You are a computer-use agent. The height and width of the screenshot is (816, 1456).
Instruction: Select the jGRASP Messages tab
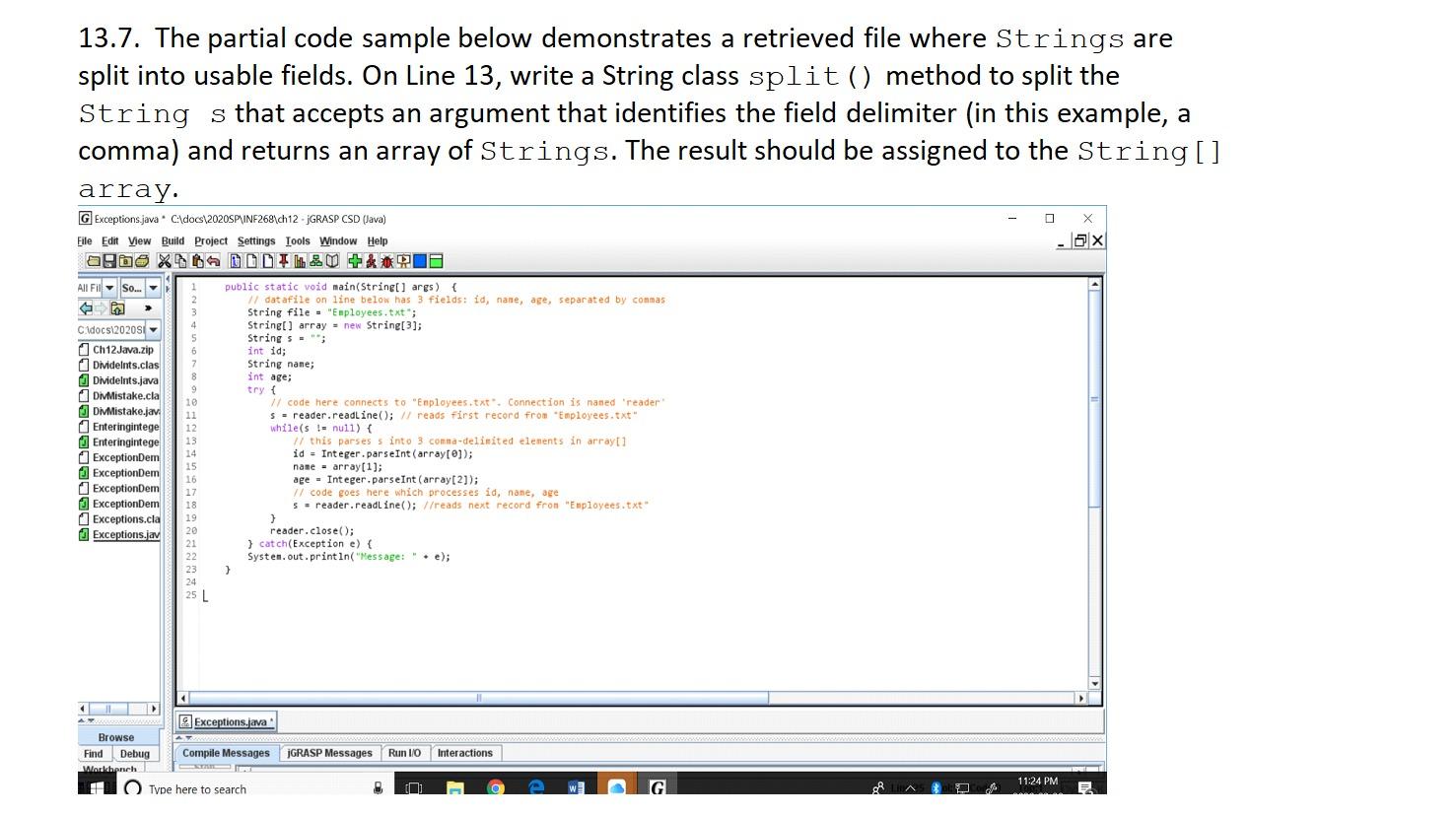point(329,753)
